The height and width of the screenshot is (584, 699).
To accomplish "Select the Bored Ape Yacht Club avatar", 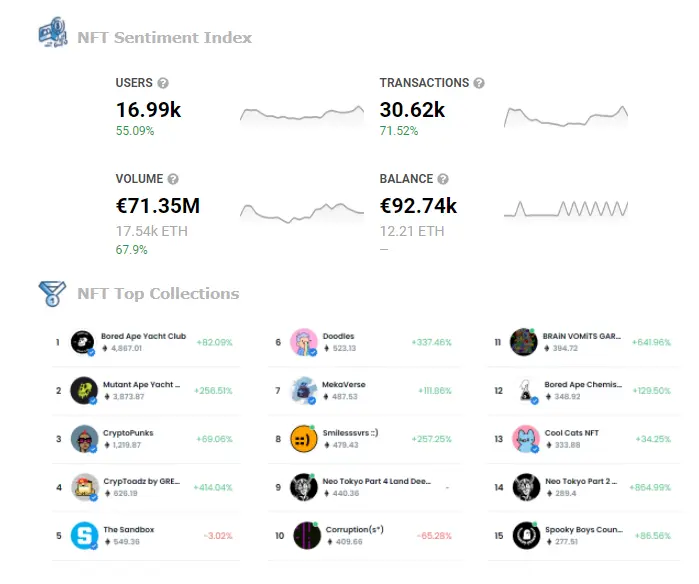I will coord(83,342).
